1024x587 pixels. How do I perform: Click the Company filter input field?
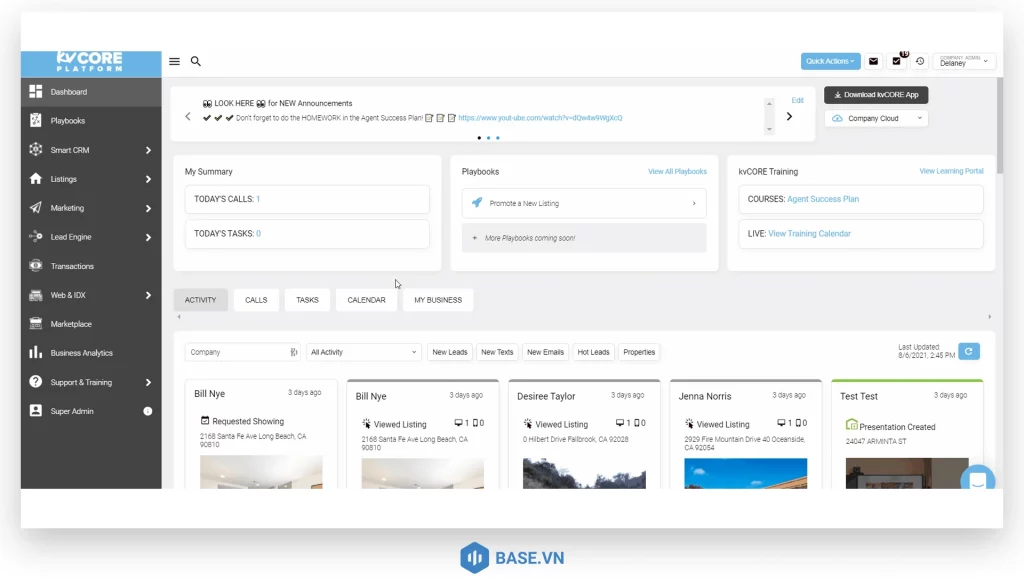click(236, 352)
